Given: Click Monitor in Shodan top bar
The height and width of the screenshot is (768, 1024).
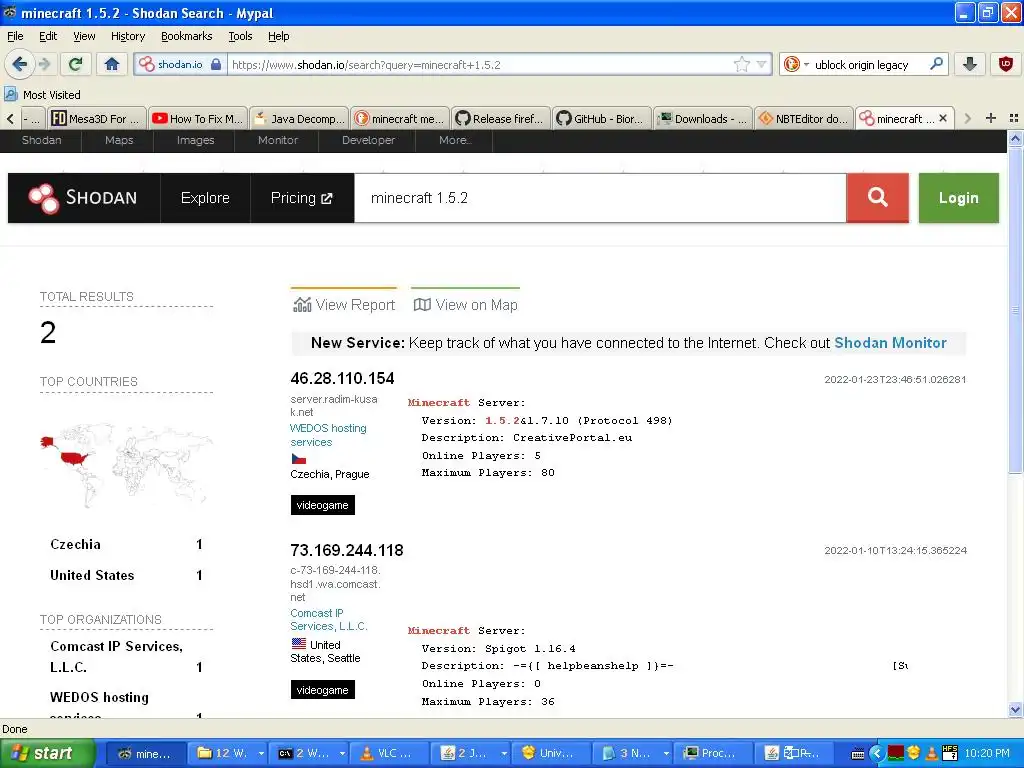Looking at the screenshot, I should (278, 140).
